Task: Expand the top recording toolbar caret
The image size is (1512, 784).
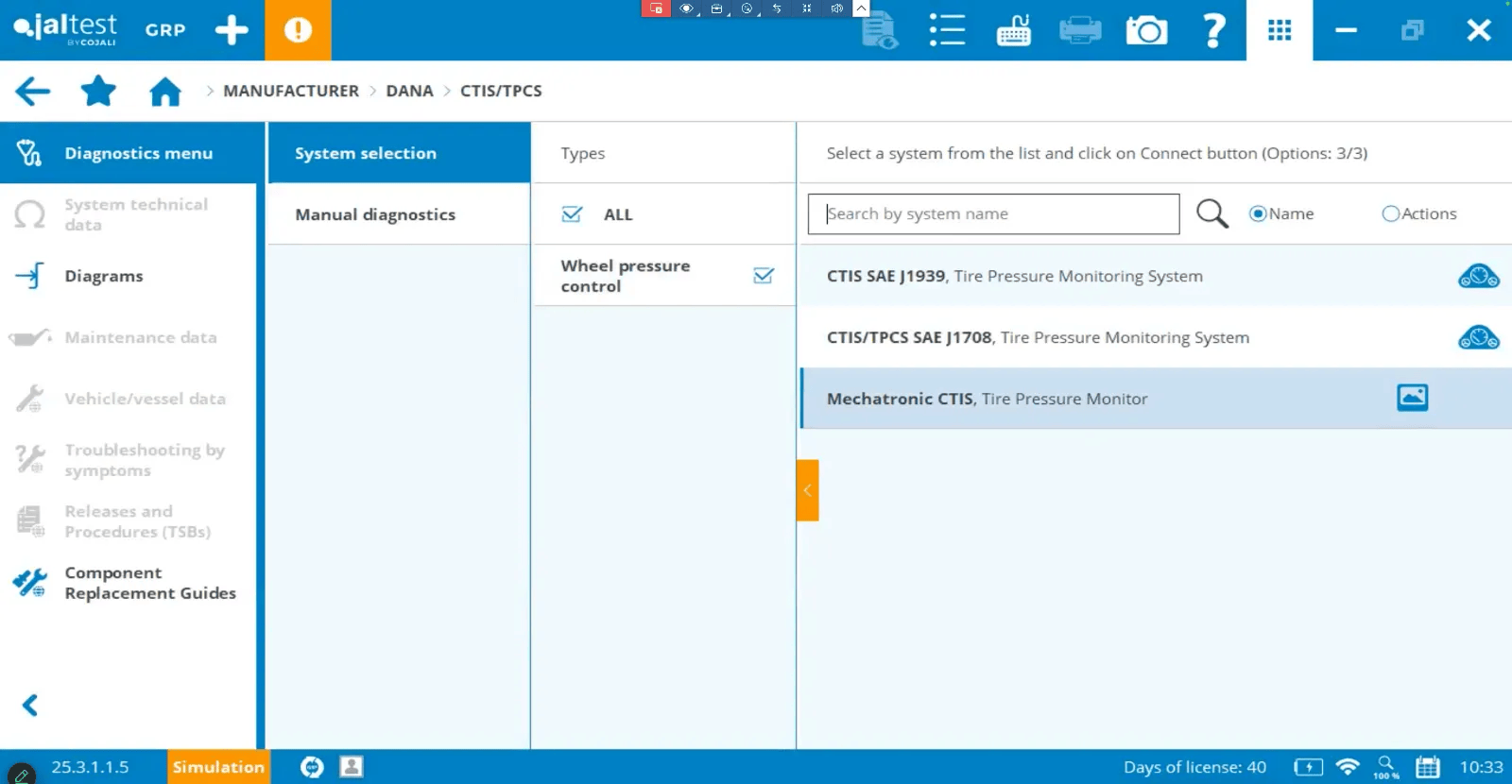Action: pyautogui.click(x=861, y=9)
